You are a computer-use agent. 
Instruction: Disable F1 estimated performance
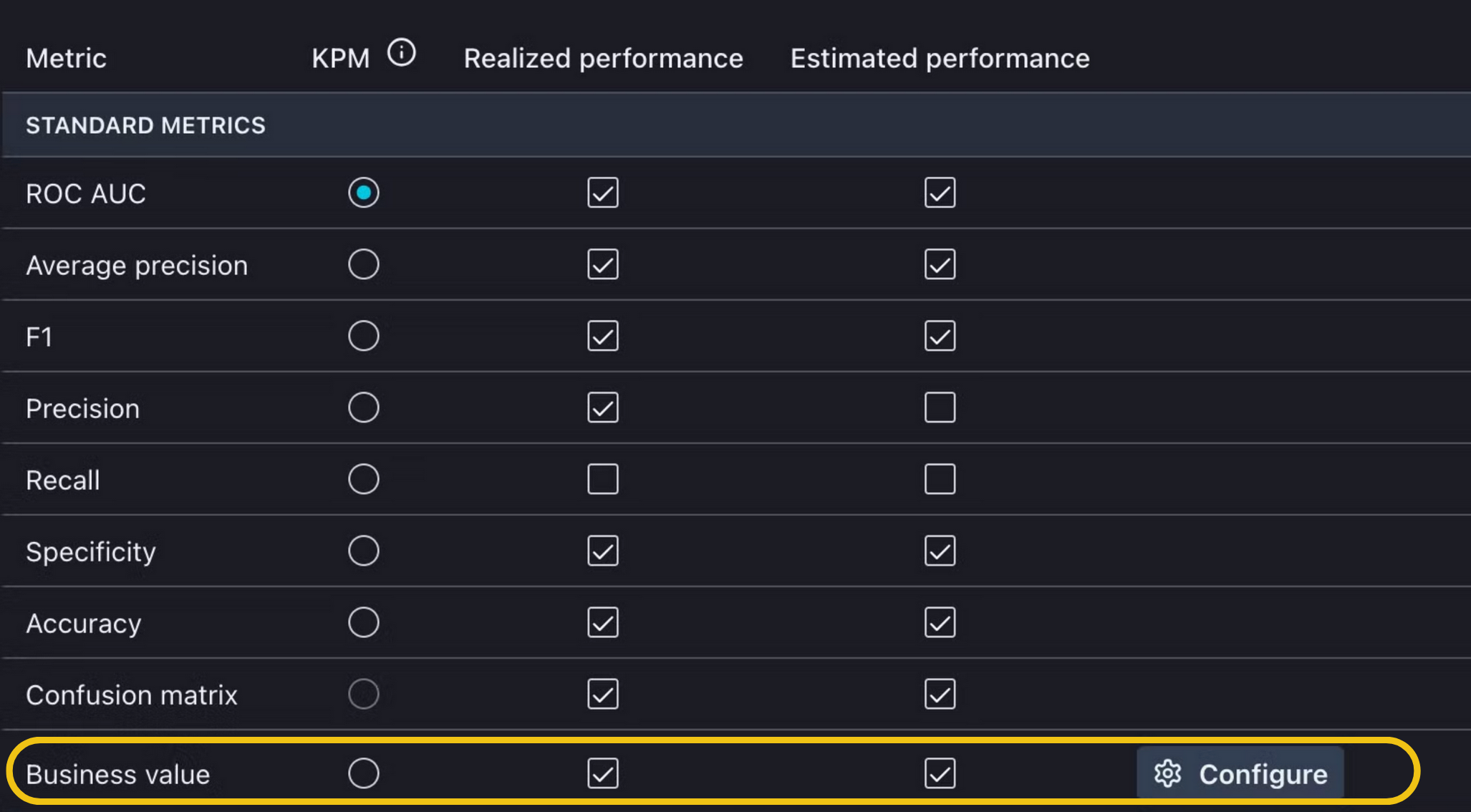(939, 335)
